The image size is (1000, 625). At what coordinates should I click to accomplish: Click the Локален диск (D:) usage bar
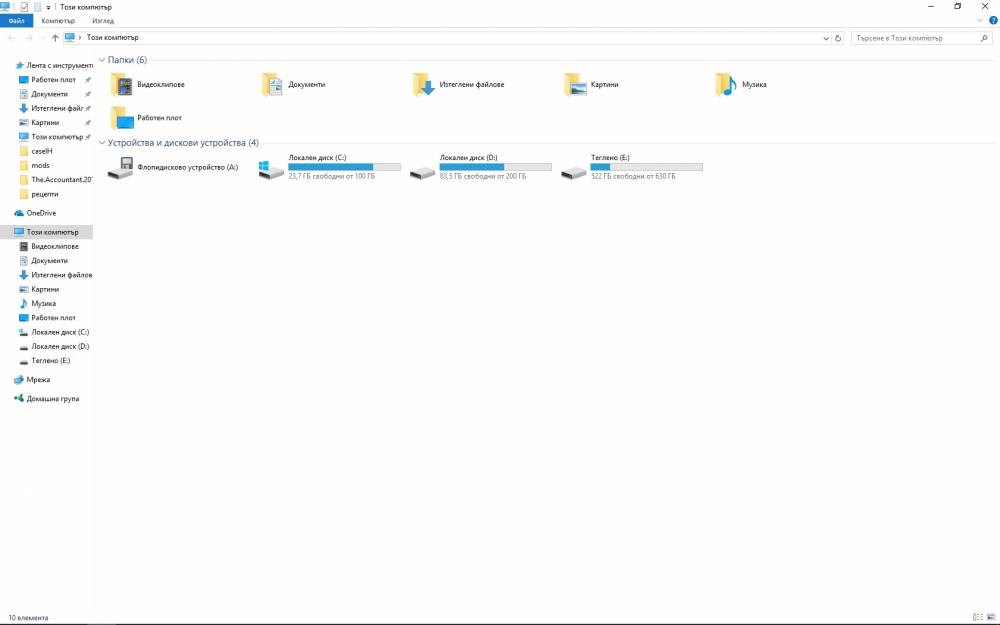pos(496,167)
